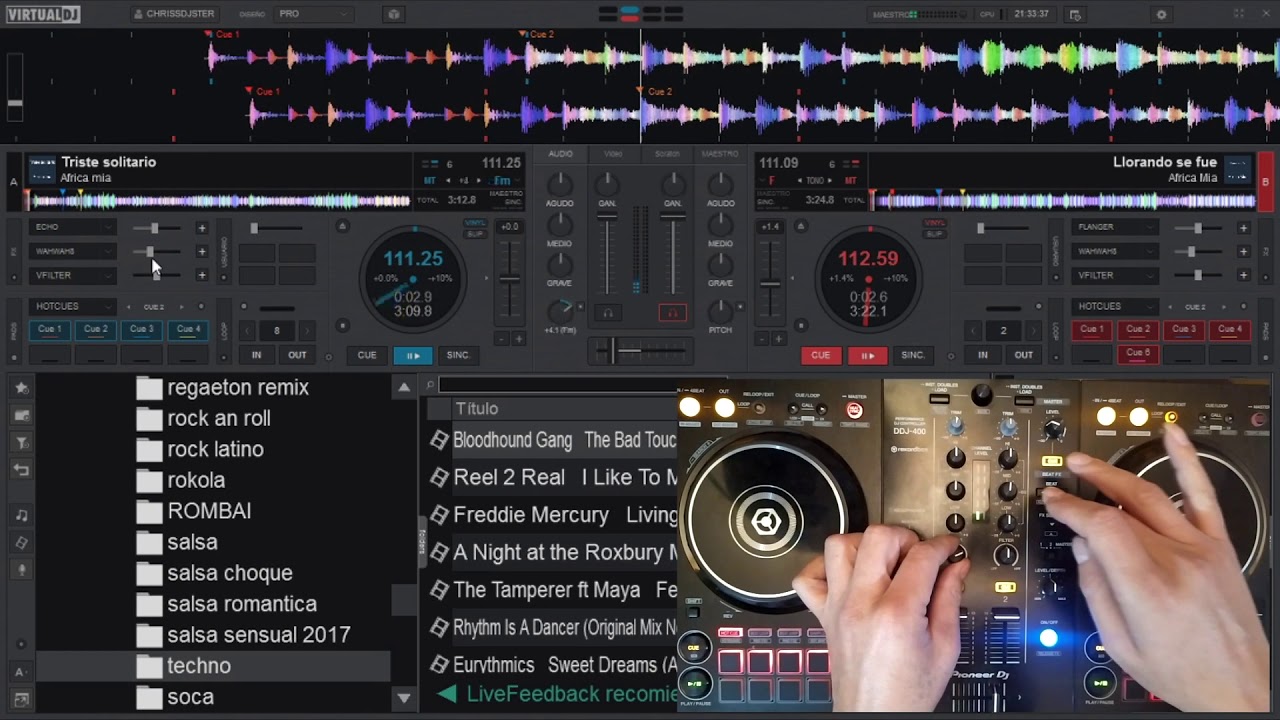Open the deck B HOTCUES pad mode dropdown

[1115, 306]
